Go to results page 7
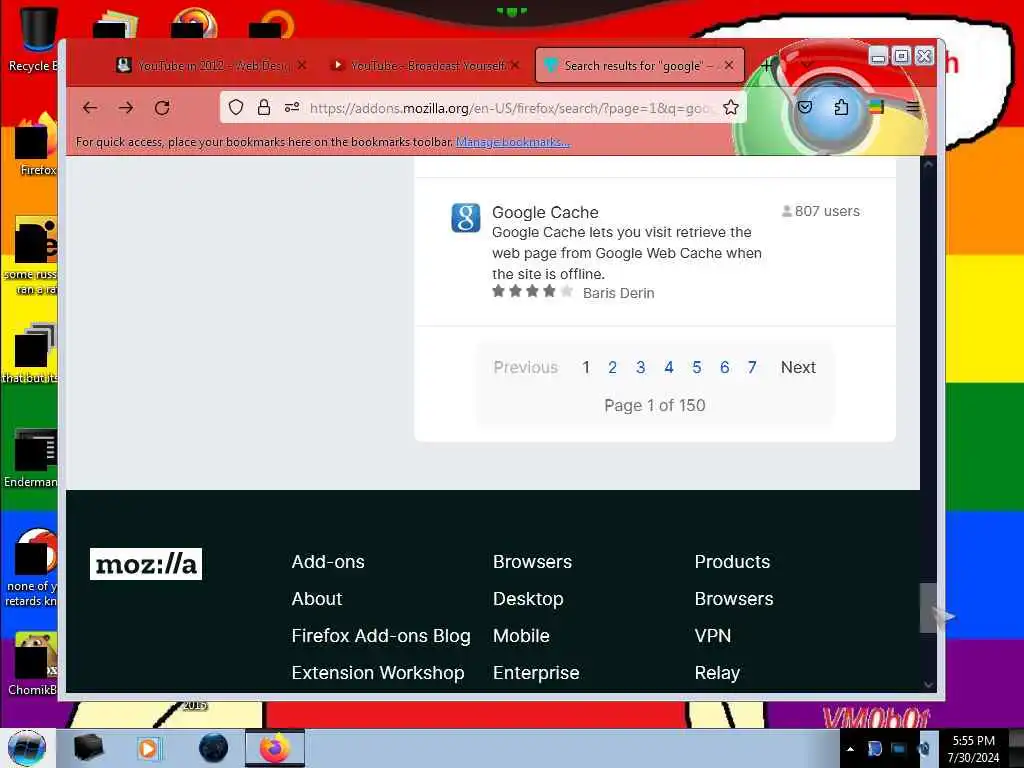The image size is (1024, 768). pyautogui.click(x=752, y=368)
